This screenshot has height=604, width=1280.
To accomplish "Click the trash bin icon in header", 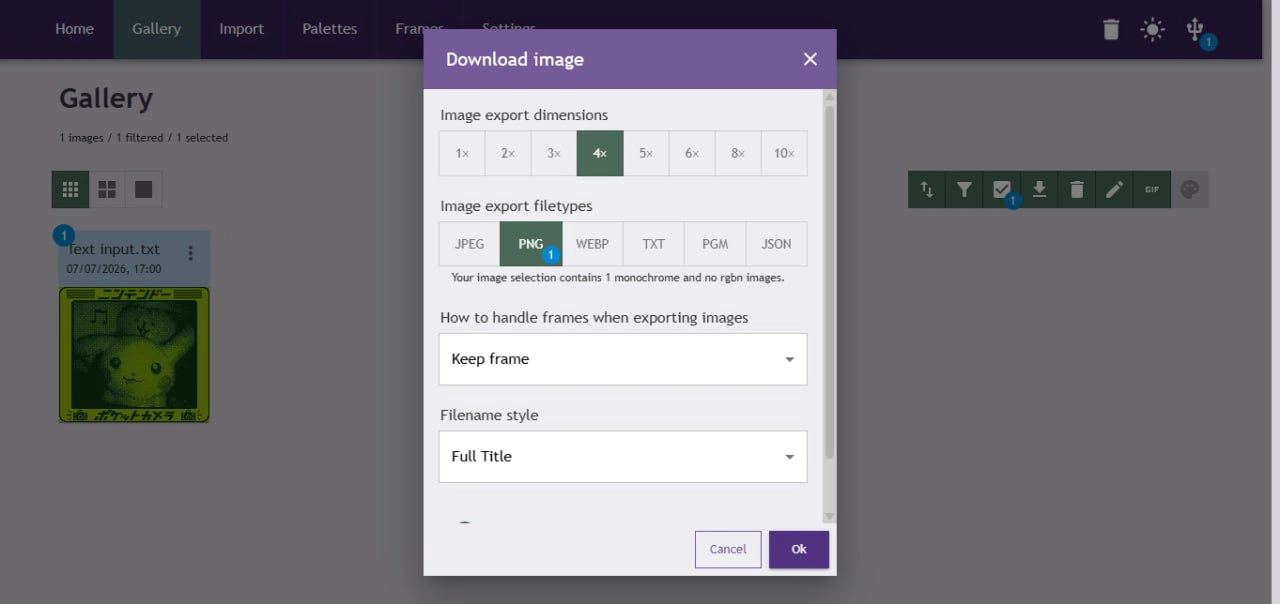I will click(1111, 29).
